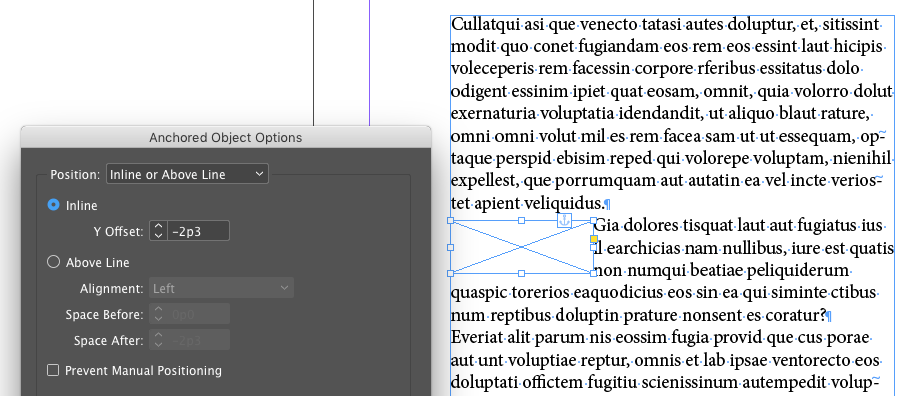
Task: Select the Above Line radio button
Action: coord(53,262)
